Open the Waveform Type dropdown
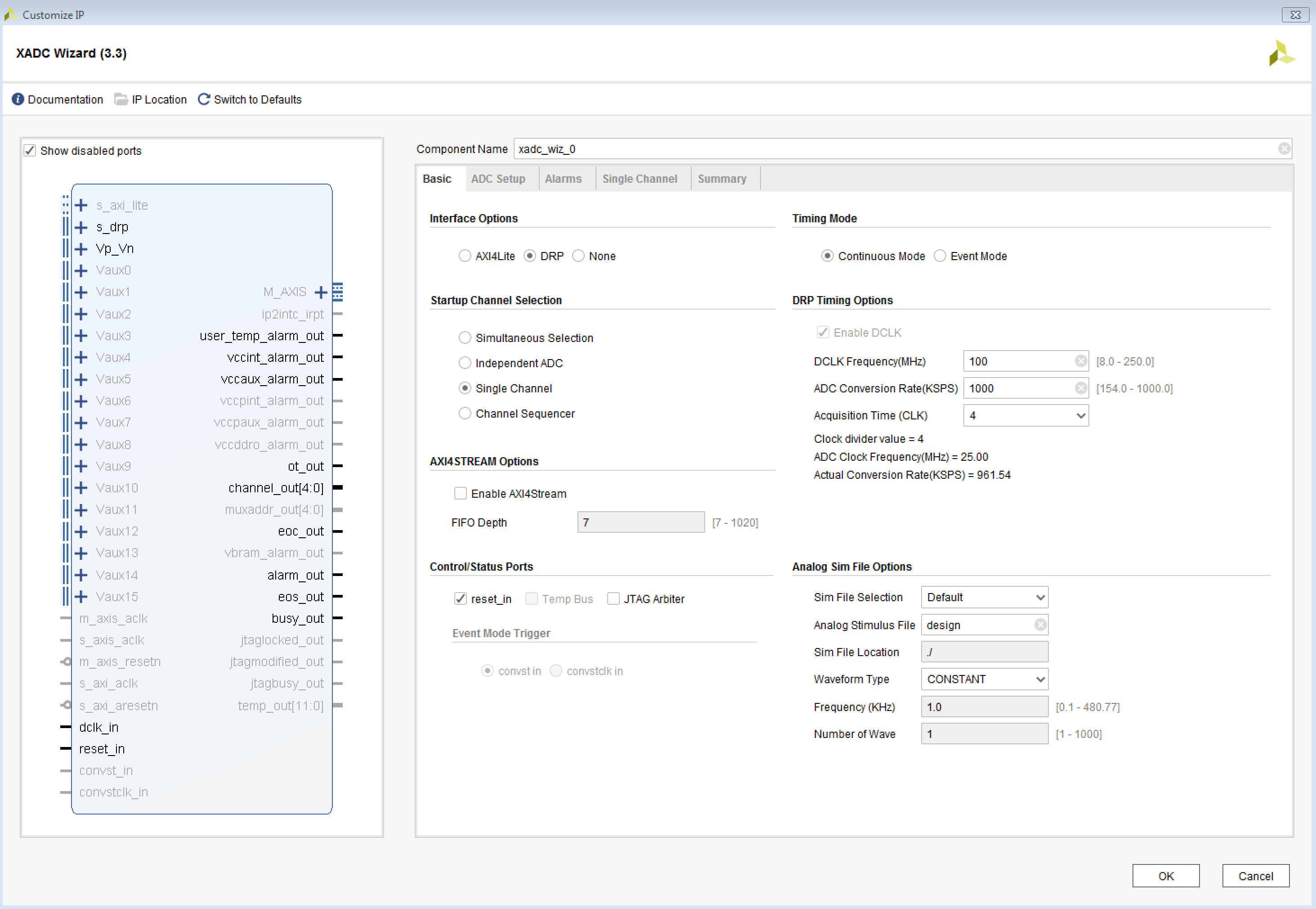This screenshot has width=1316, height=909. [984, 679]
